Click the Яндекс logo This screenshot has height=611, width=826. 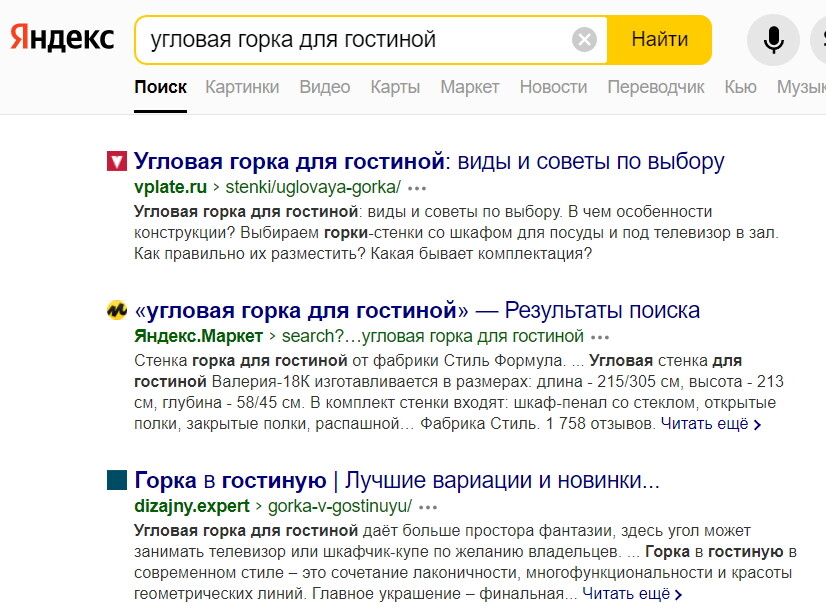click(x=62, y=38)
